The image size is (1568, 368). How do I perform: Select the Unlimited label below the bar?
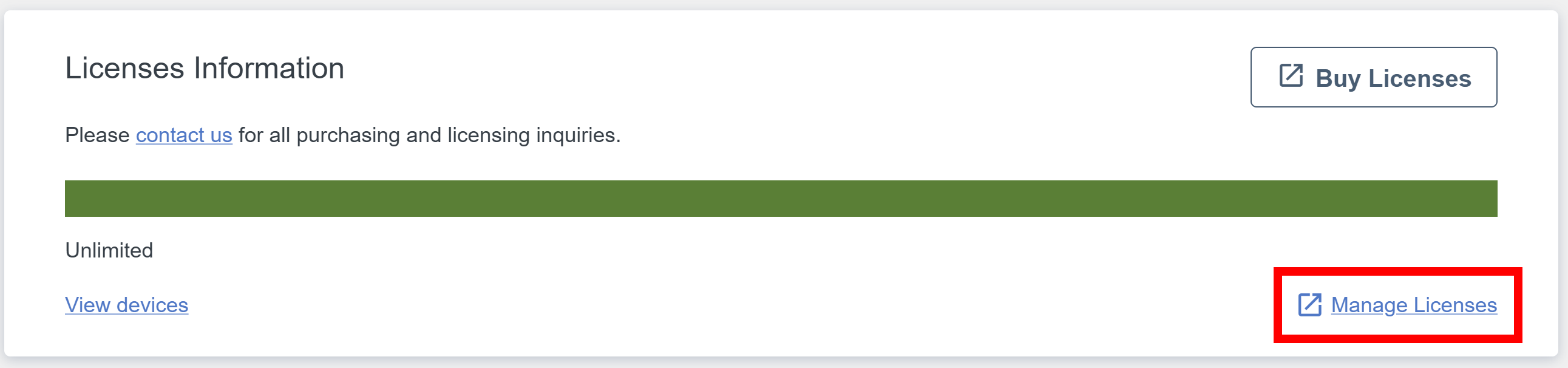click(109, 250)
